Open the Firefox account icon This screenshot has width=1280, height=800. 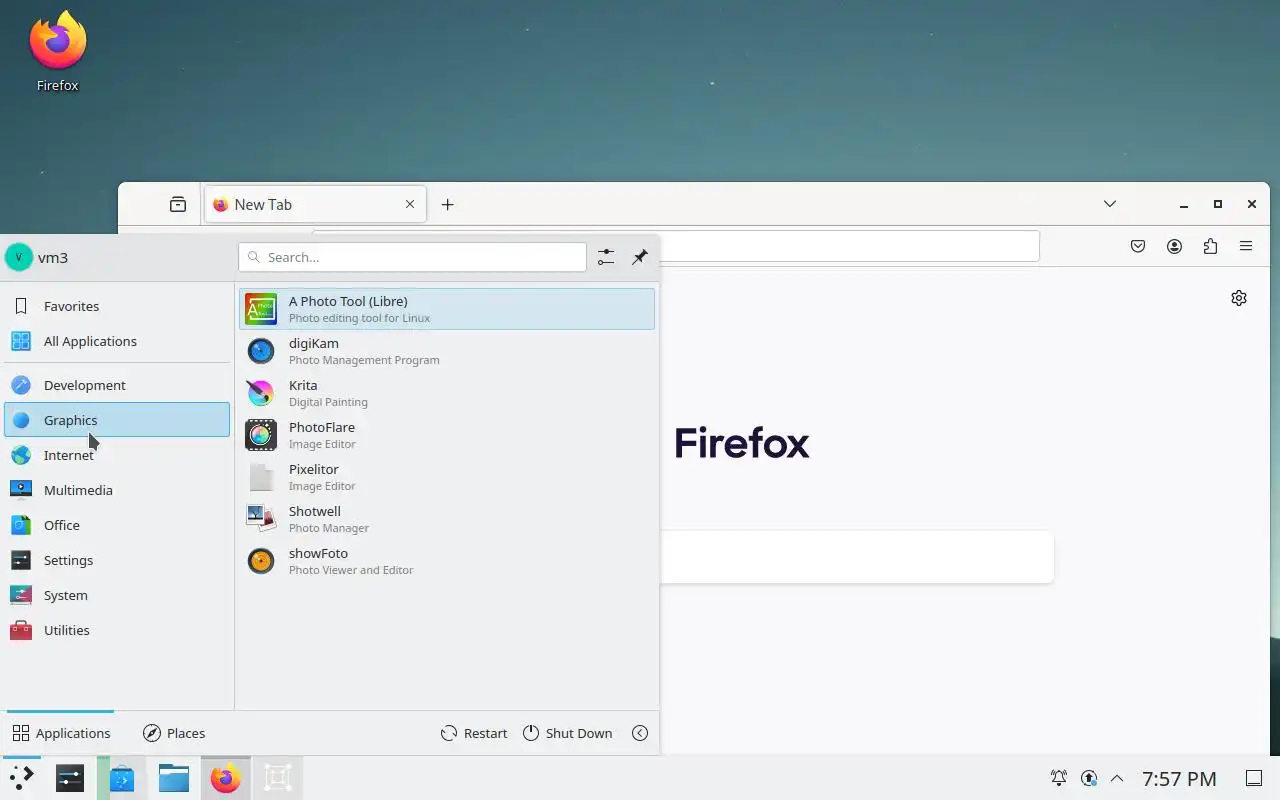pos(1174,246)
